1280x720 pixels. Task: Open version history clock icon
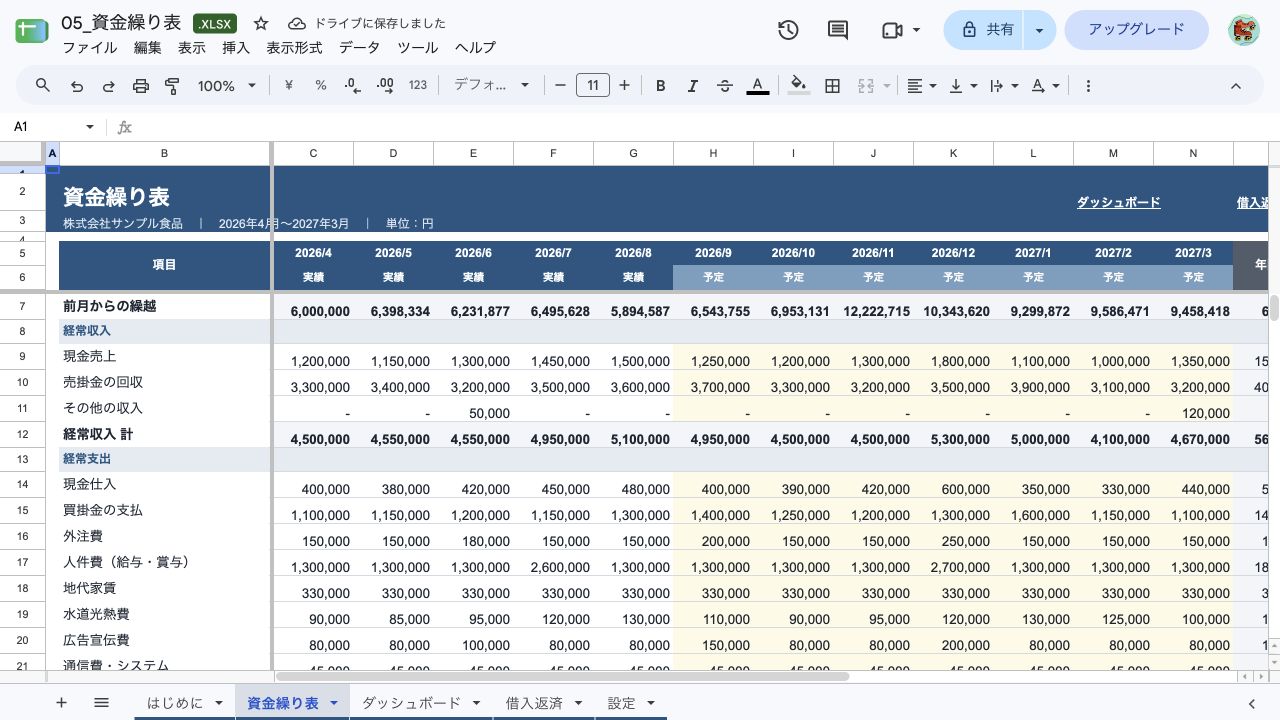[x=788, y=30]
